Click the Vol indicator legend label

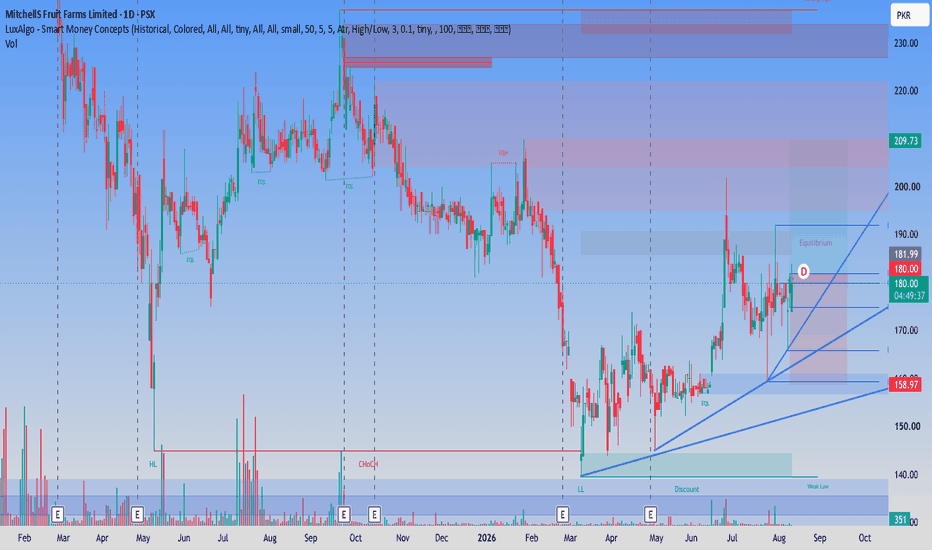tap(11, 44)
